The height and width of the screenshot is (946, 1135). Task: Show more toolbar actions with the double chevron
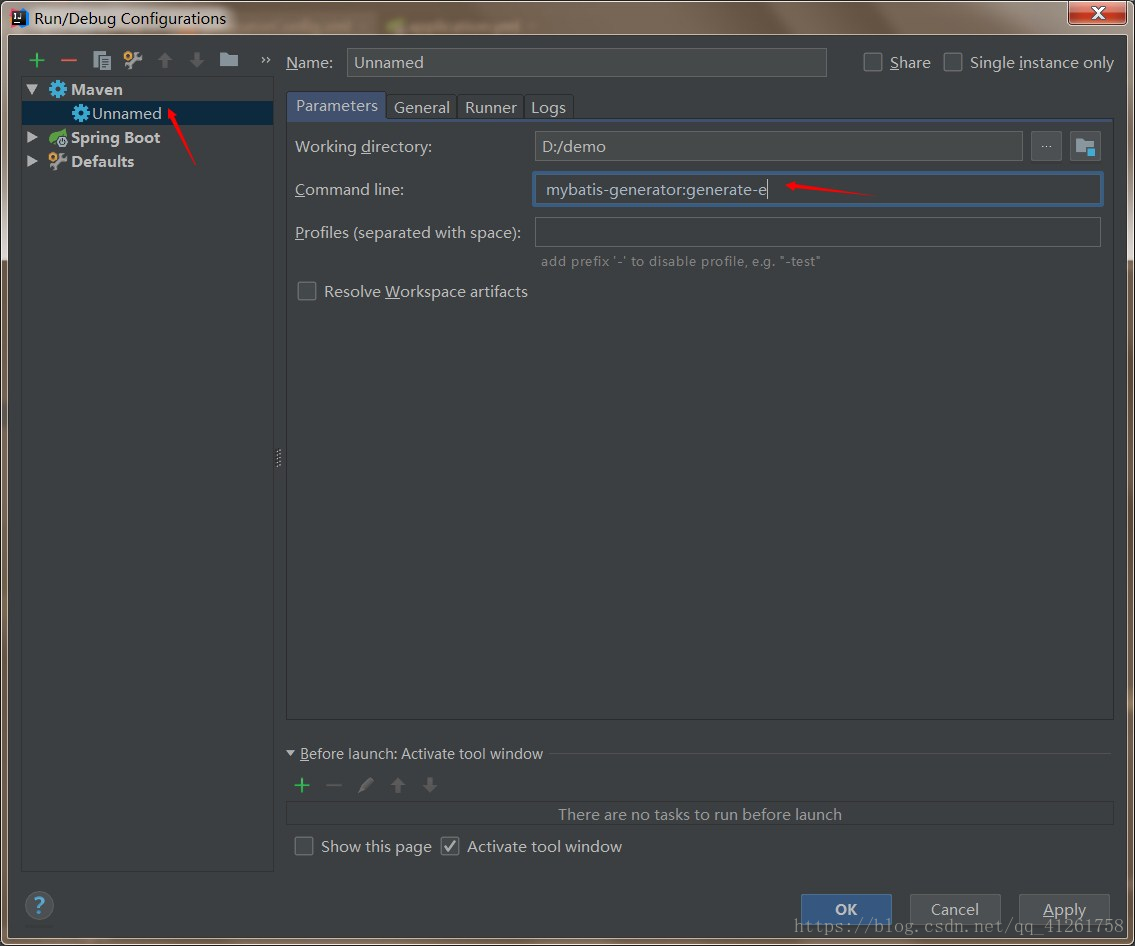pos(266,60)
